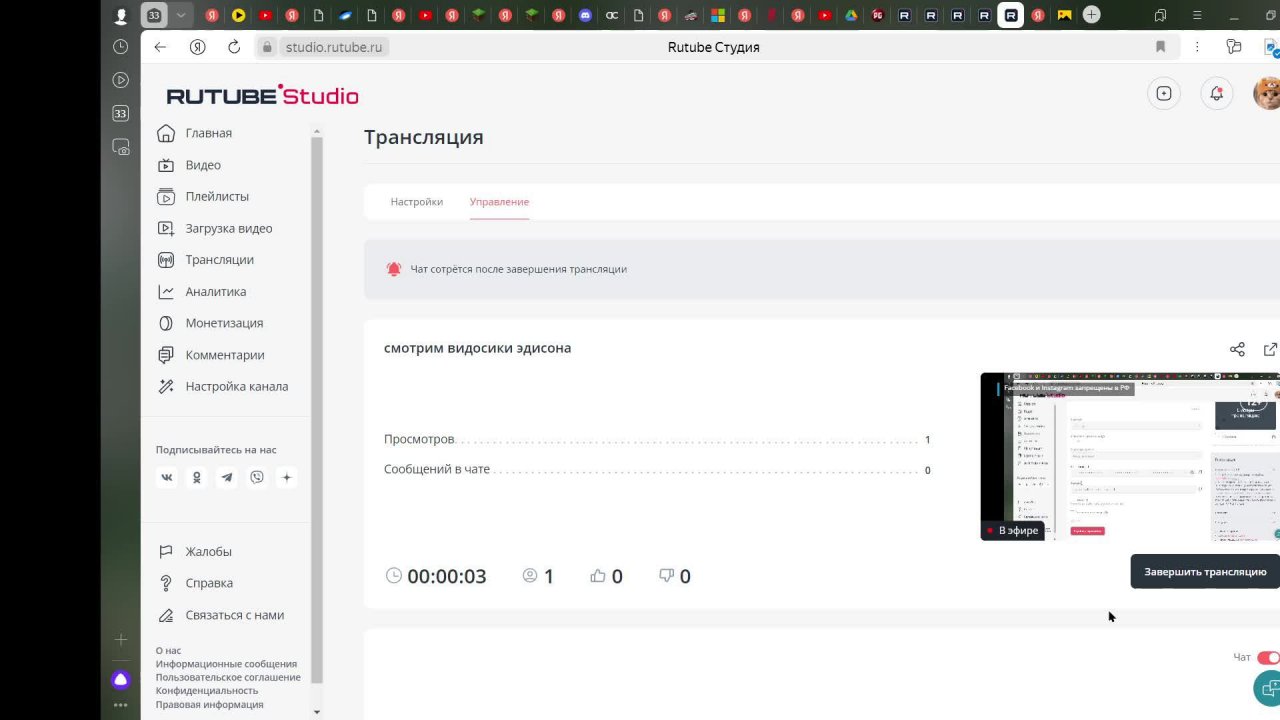
Task: Click the dislikes thumbs-down counter
Action: pos(674,576)
